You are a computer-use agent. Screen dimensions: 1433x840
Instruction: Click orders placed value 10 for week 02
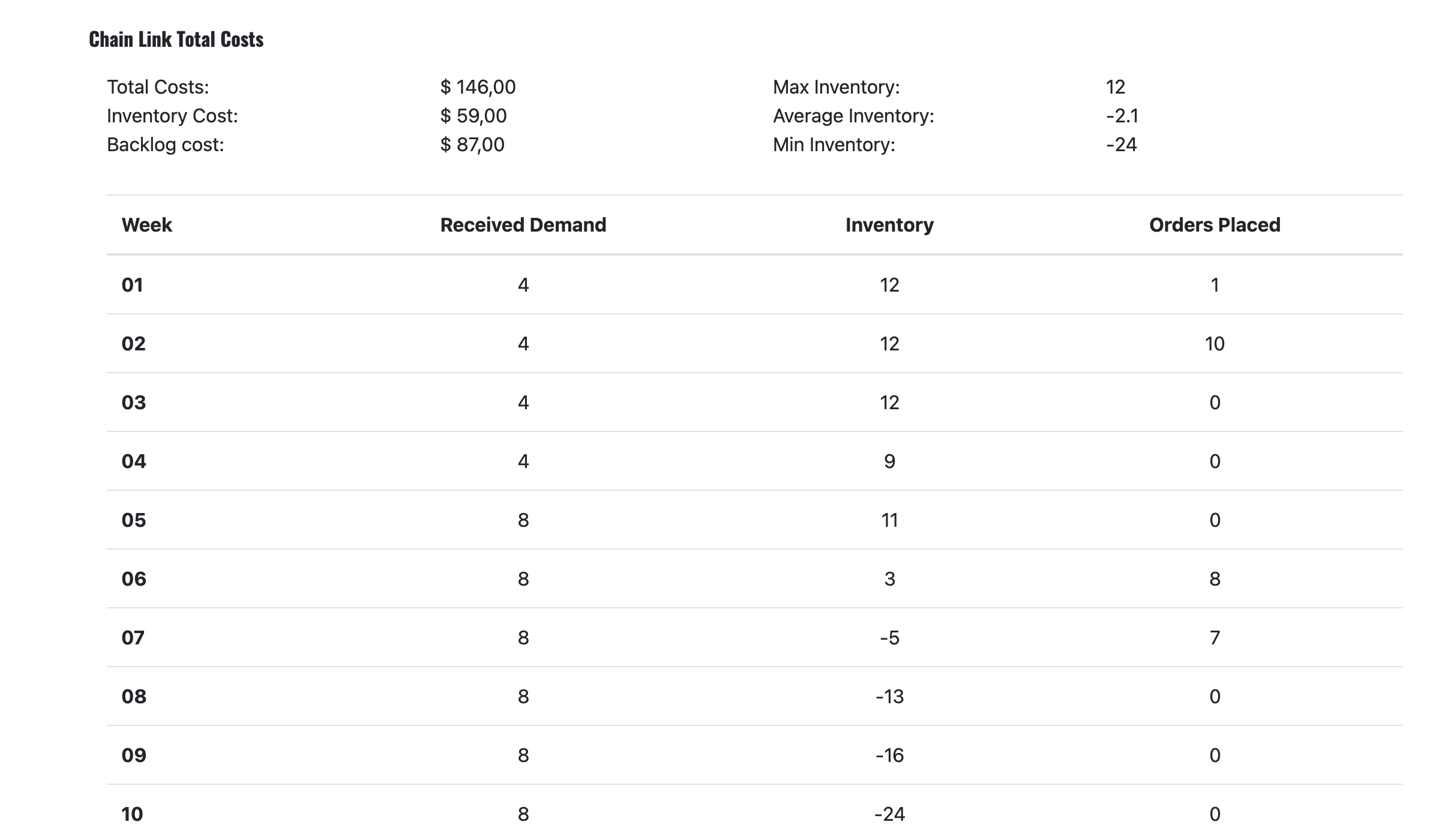1214,344
